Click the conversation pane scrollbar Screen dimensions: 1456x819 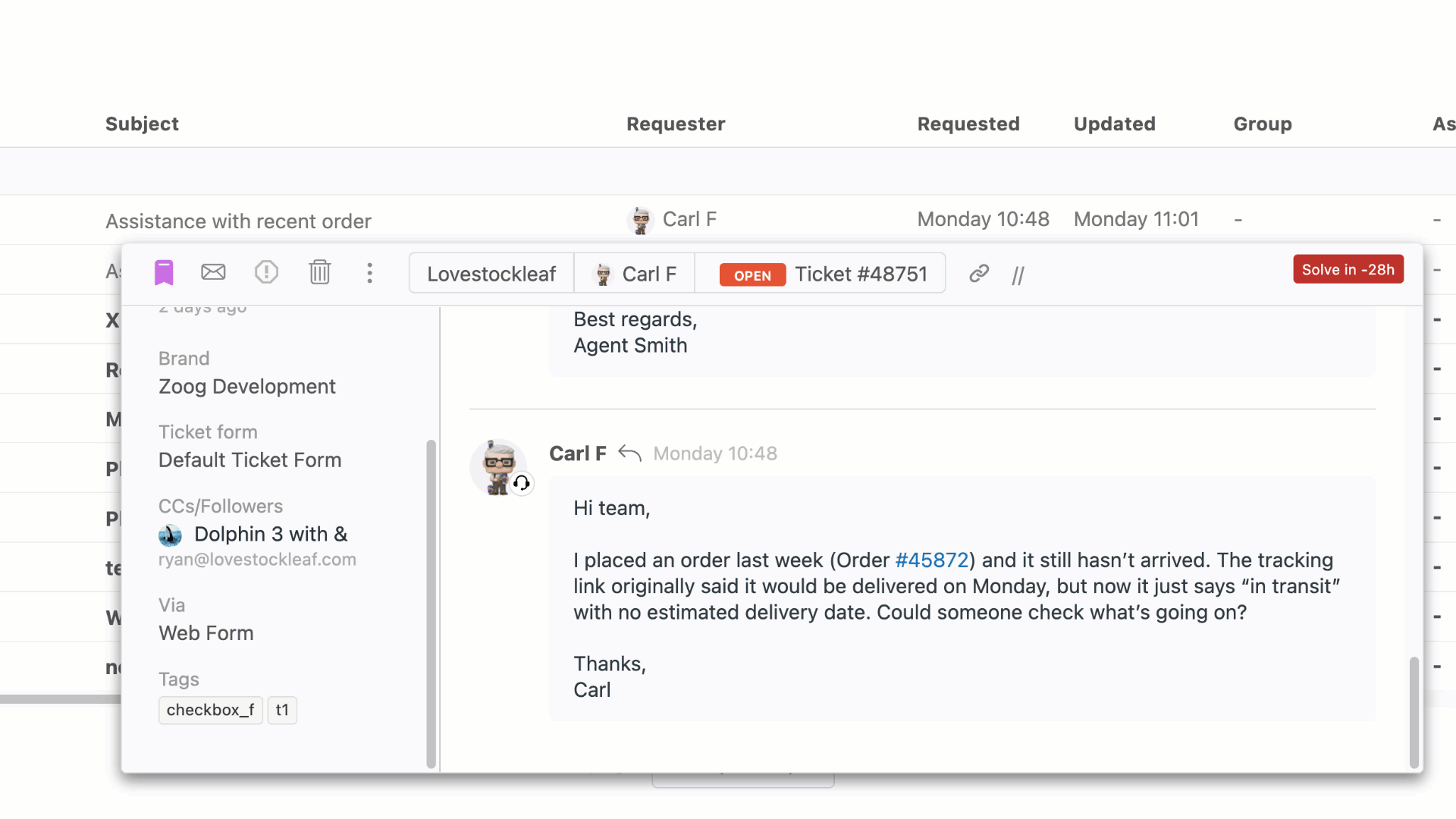(x=1414, y=711)
